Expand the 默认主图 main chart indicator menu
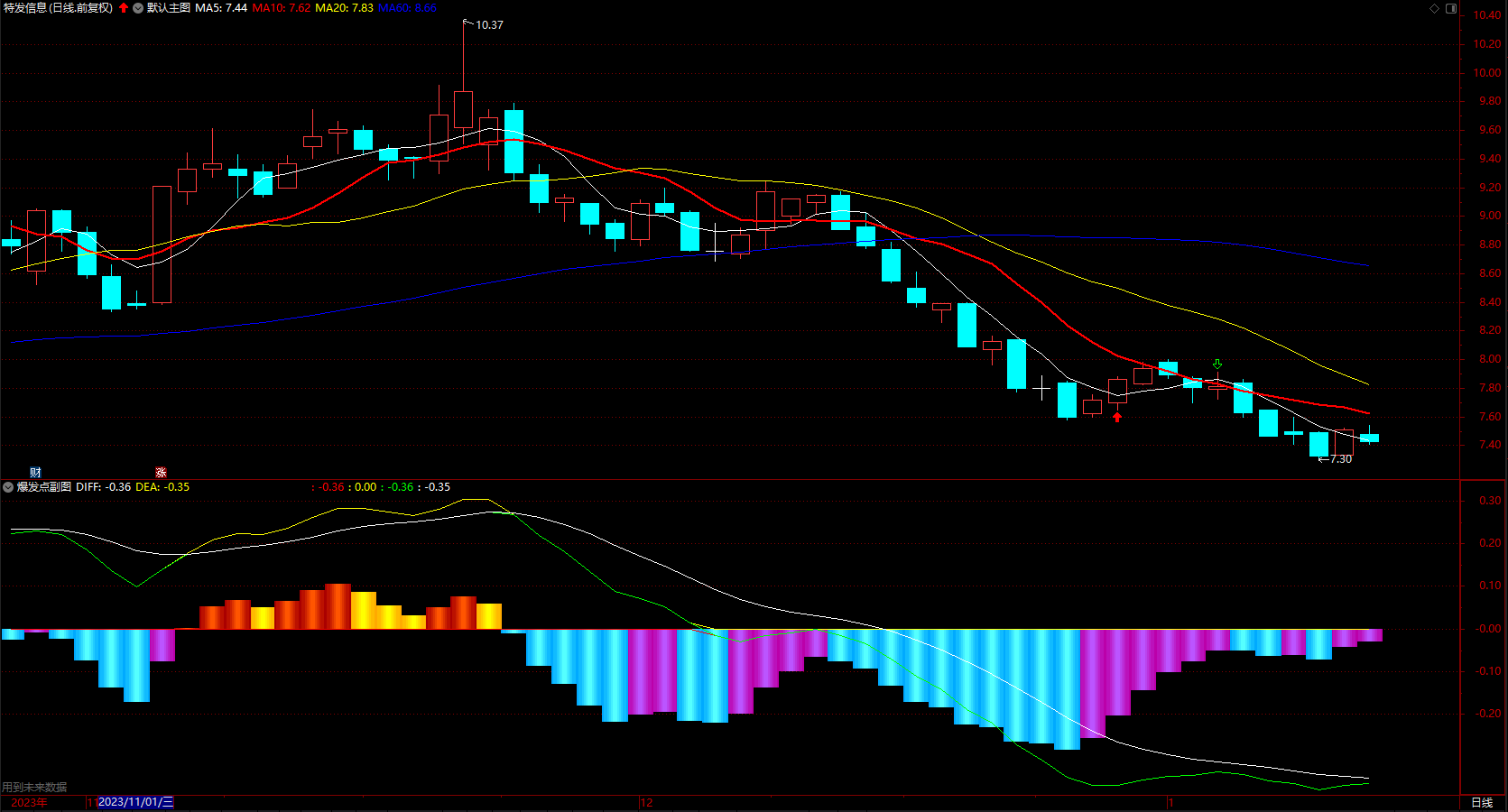 click(138, 8)
